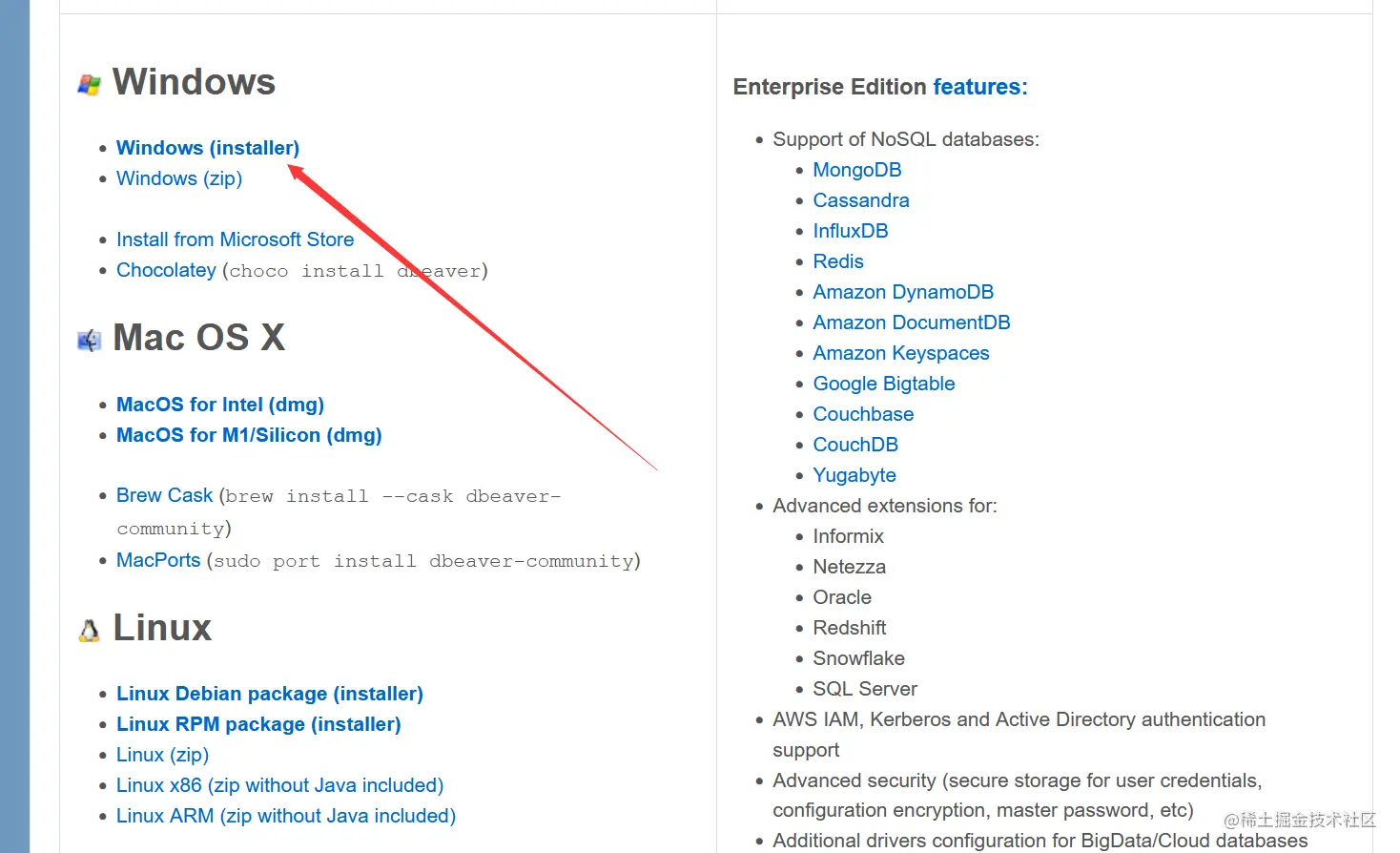
Task: Download Linux RPM package (installer)
Action: coord(257,724)
